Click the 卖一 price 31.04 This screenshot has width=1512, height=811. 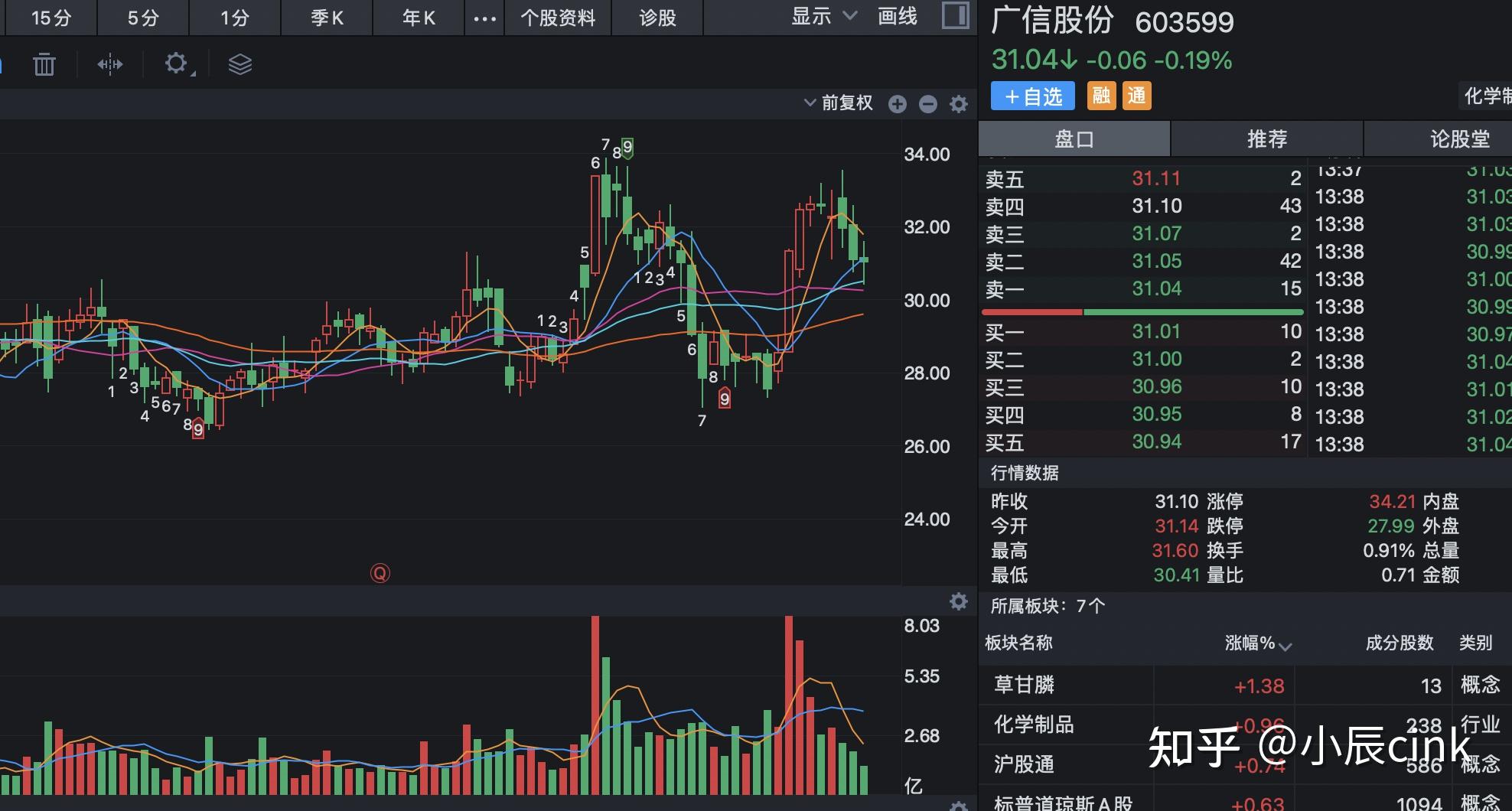click(1157, 288)
